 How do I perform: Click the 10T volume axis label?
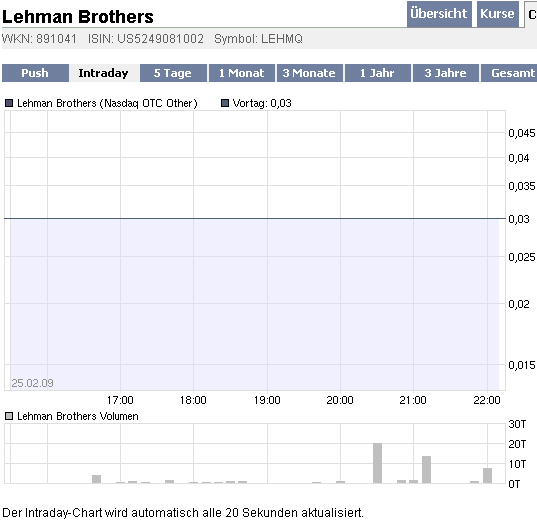[x=517, y=464]
